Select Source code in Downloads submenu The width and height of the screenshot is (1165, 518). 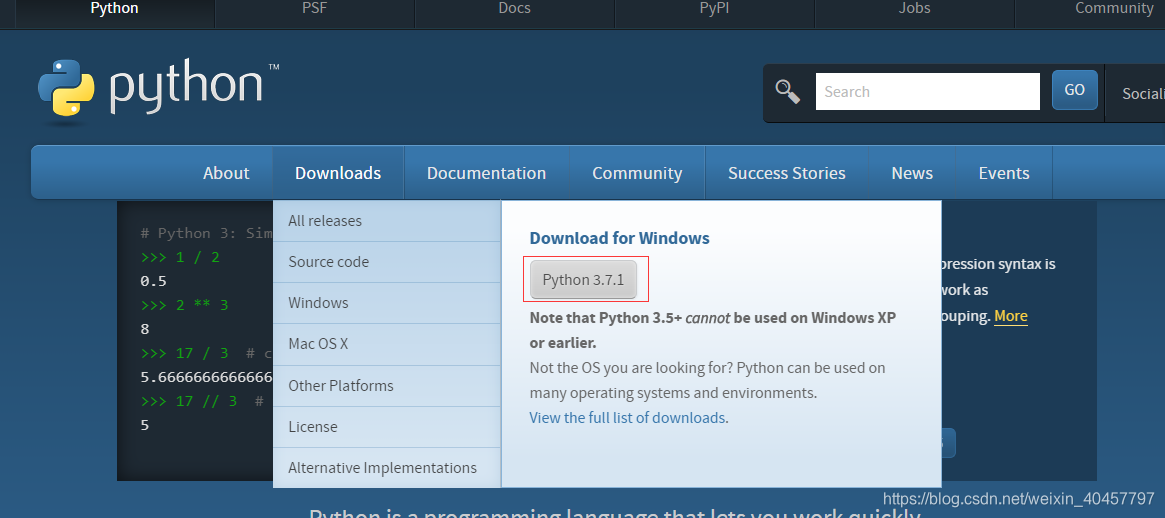click(x=387, y=262)
